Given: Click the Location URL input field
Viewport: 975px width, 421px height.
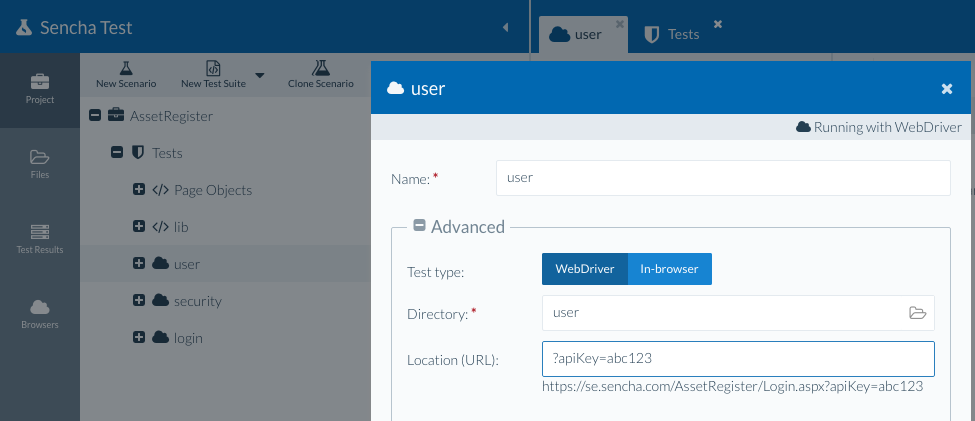Looking at the screenshot, I should tap(737, 358).
